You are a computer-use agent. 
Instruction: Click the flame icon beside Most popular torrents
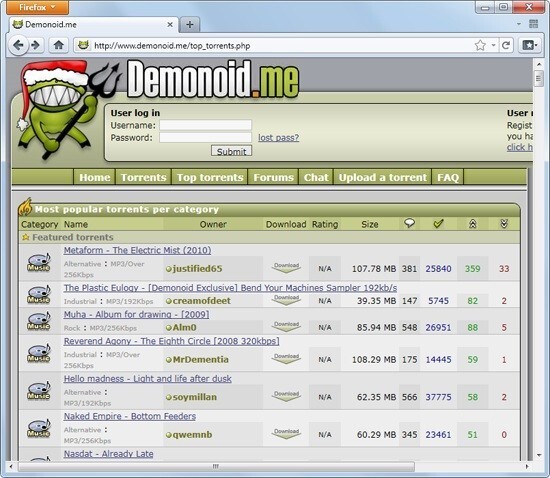(x=25, y=207)
